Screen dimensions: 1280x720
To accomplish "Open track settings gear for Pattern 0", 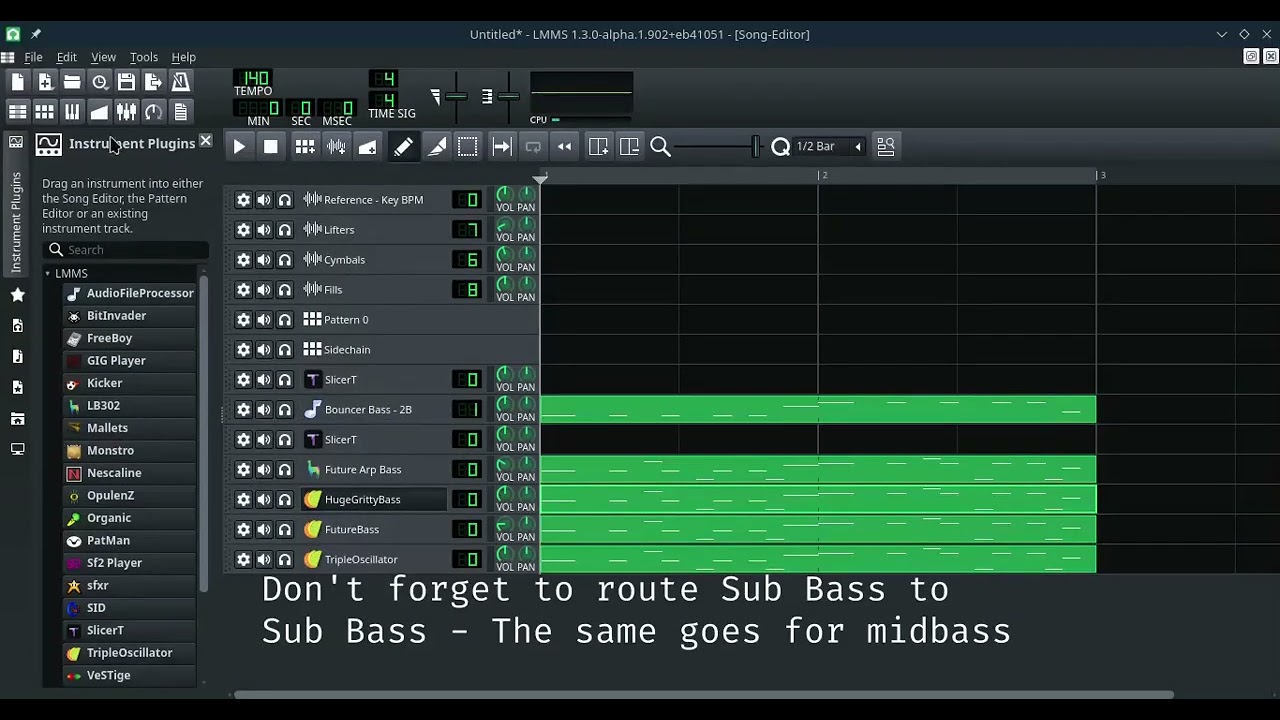I will tap(243, 320).
